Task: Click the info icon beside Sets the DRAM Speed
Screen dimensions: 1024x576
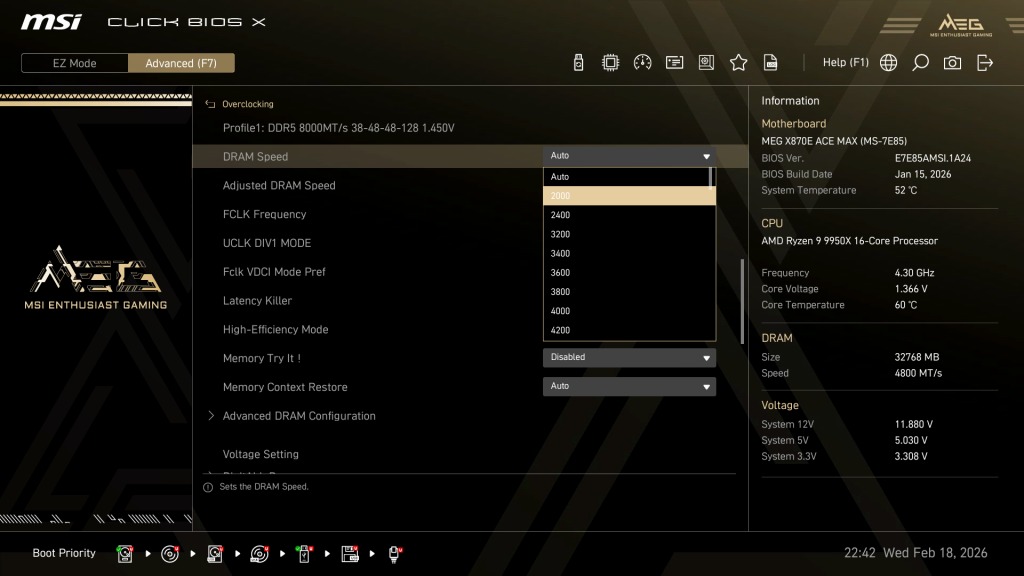Action: coord(208,487)
